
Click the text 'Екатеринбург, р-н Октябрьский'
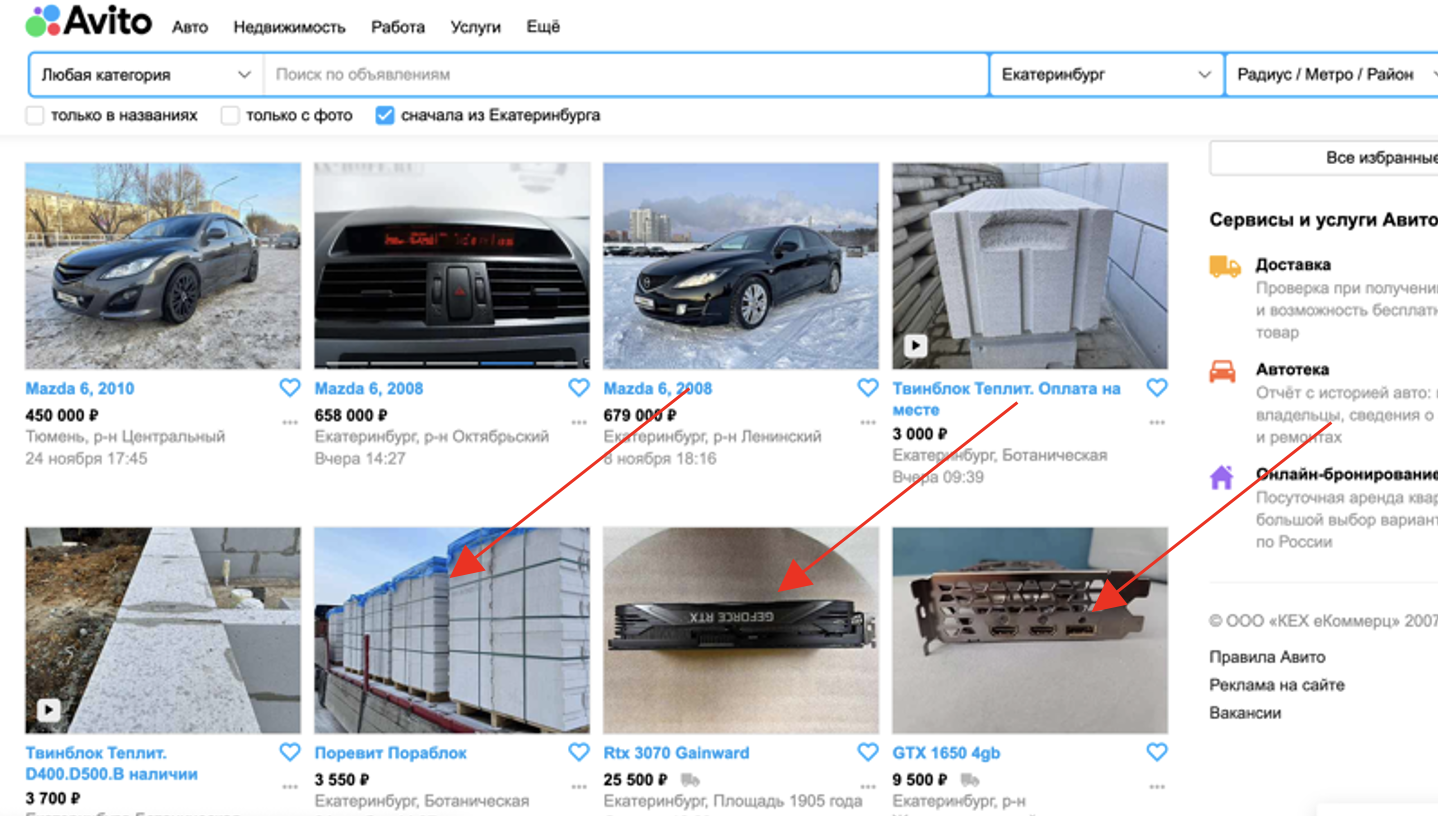(x=432, y=436)
